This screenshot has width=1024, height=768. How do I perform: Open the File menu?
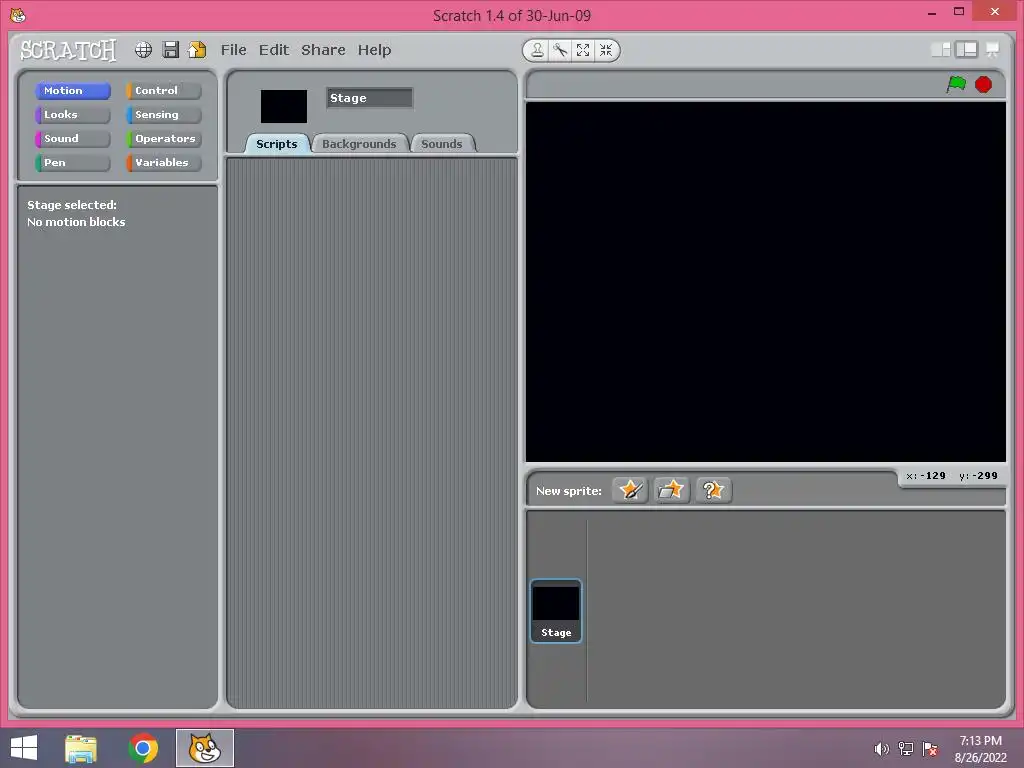(x=233, y=50)
